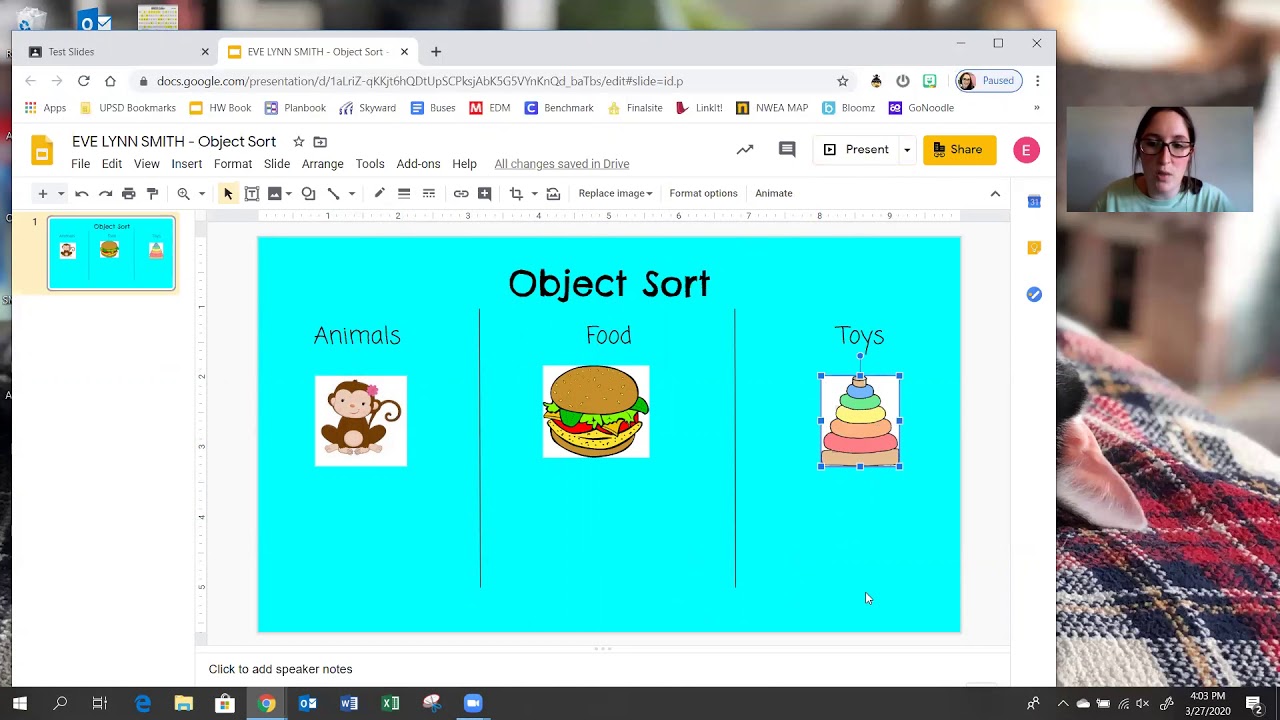The image size is (1280, 720).
Task: Open the Border weight option
Action: pyautogui.click(x=404, y=193)
